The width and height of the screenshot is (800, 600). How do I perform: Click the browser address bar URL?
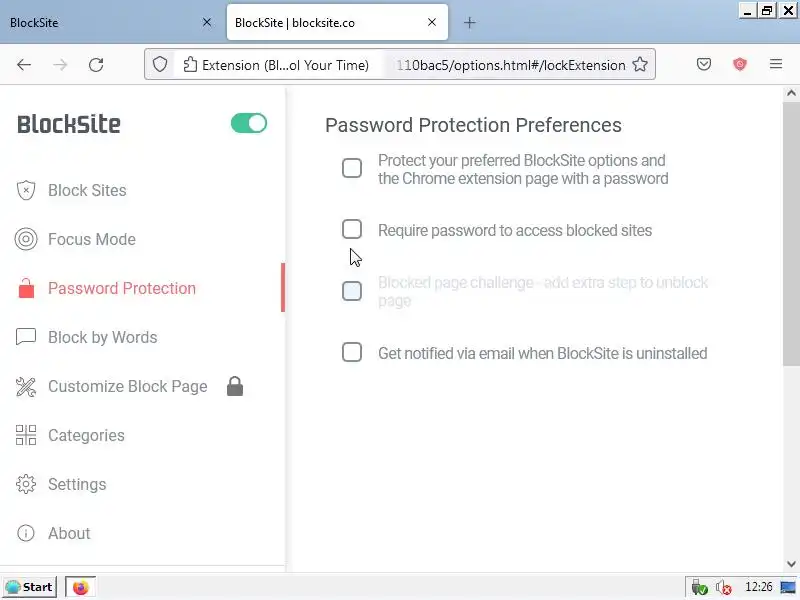510,65
